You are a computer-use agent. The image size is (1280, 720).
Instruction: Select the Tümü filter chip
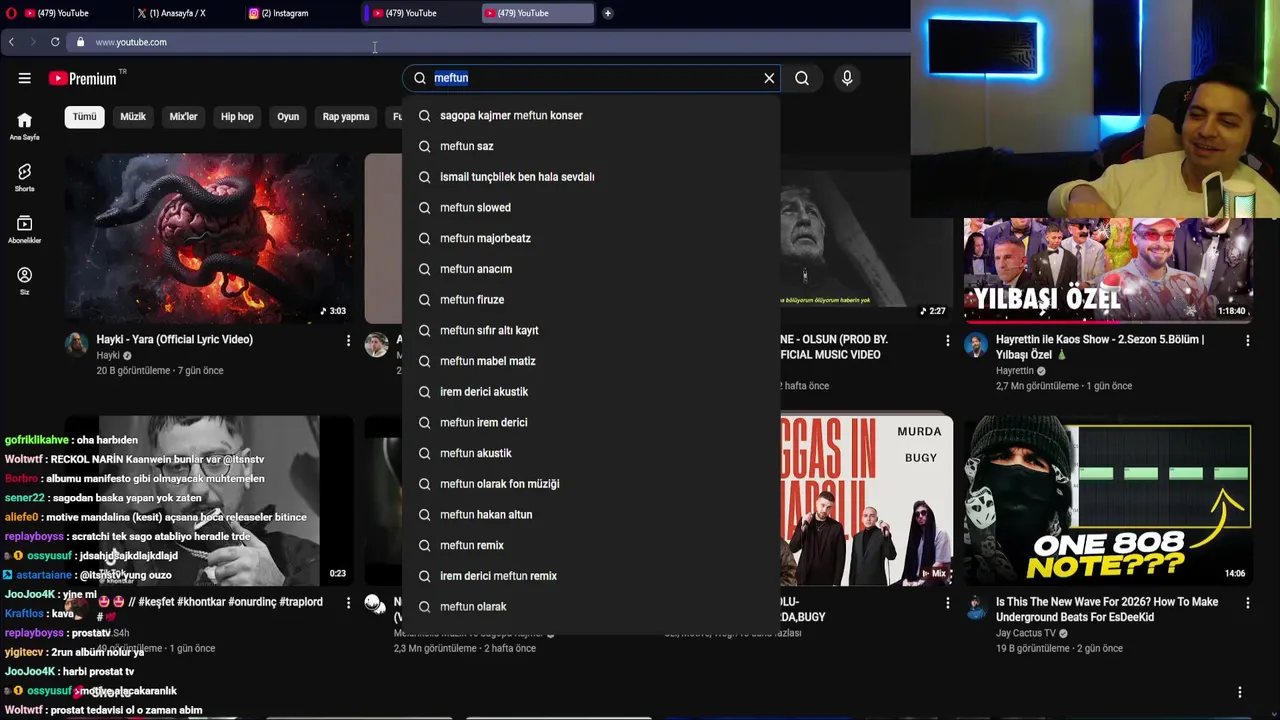tap(84, 117)
